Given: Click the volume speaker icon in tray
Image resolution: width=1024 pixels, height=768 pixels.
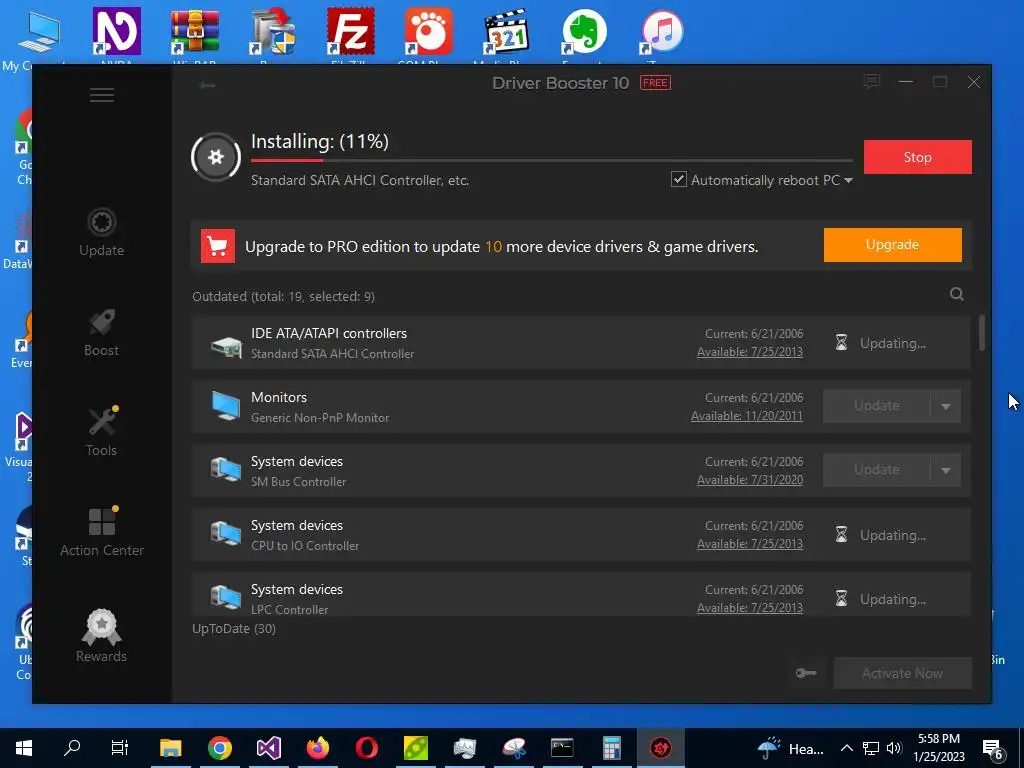Looking at the screenshot, I should pyautogui.click(x=894, y=748).
